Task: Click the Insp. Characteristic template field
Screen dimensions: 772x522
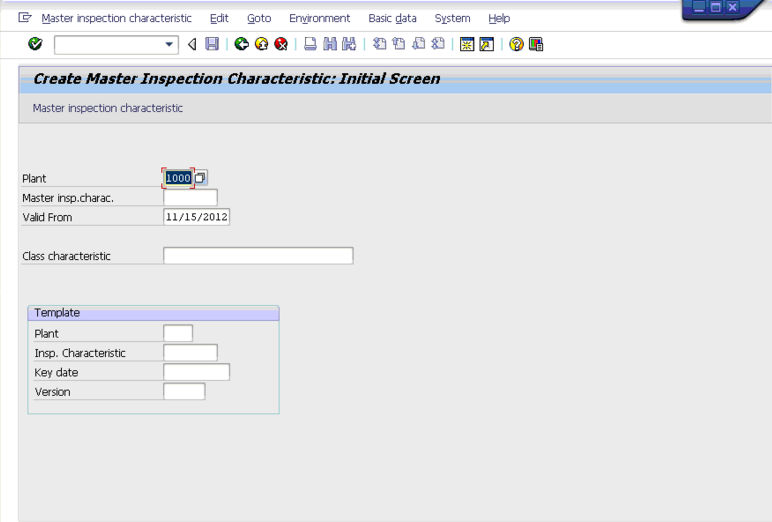Action: tap(190, 353)
